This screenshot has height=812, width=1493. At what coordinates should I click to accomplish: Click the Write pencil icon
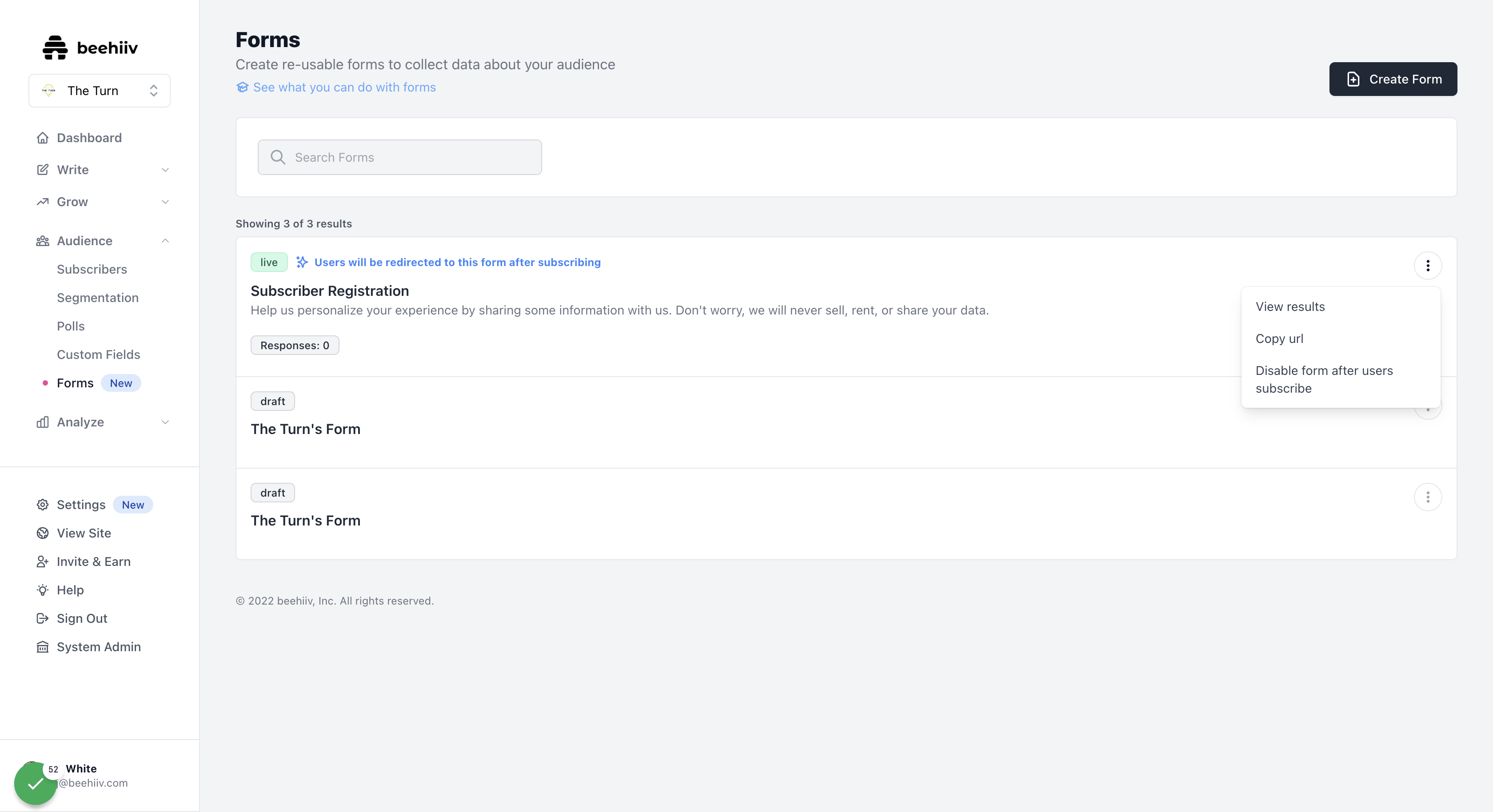coord(42,170)
